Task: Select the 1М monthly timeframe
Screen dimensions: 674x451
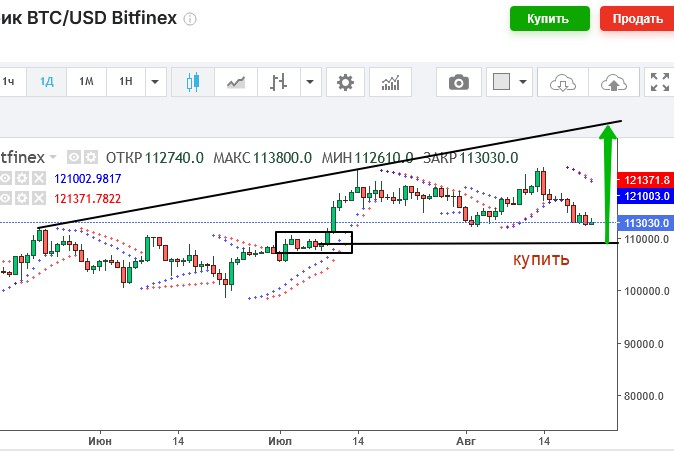Action: (86, 82)
